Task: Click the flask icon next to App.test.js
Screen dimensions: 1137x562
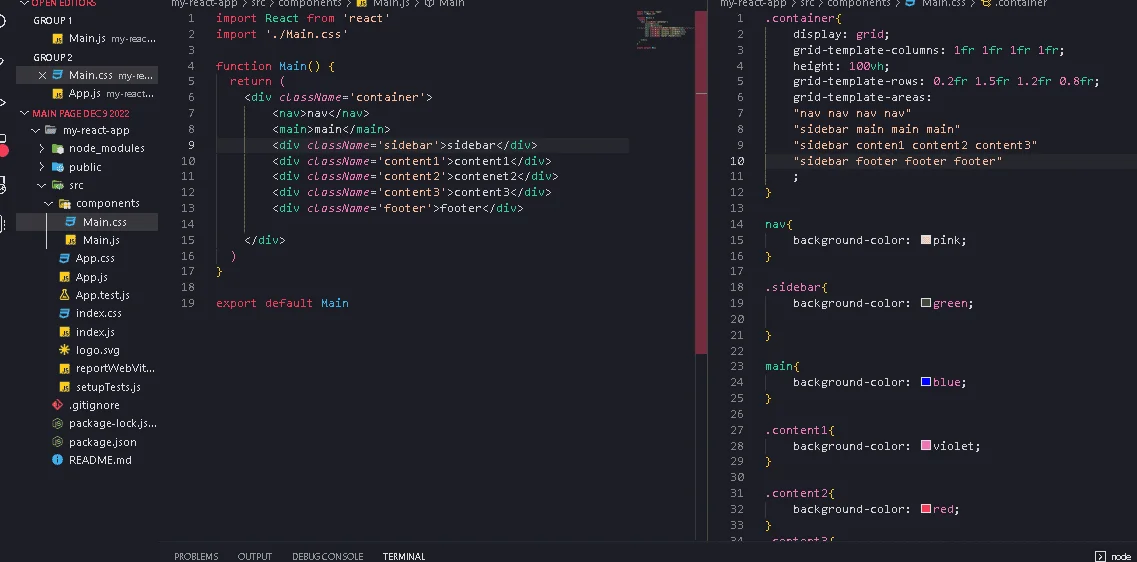Action: 65,295
